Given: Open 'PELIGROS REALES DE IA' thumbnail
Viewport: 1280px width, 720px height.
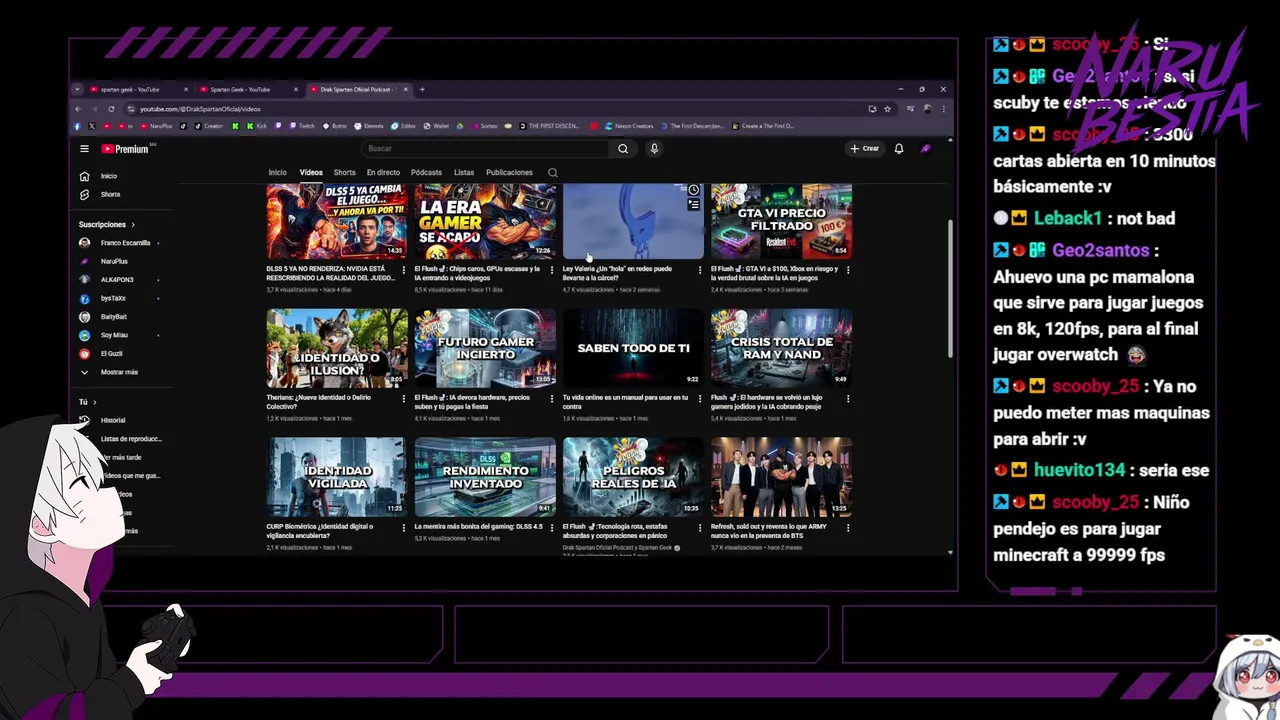Looking at the screenshot, I should point(633,477).
